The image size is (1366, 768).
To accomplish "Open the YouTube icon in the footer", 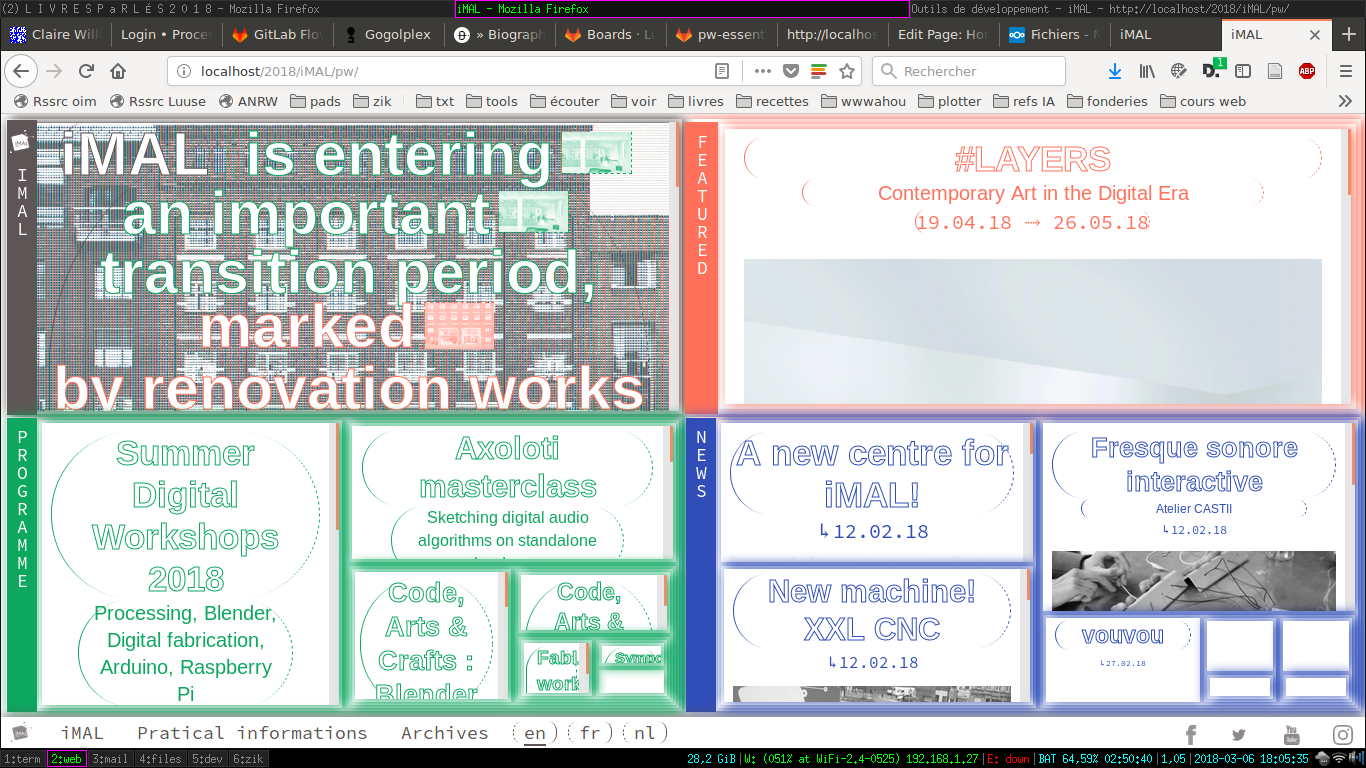I will pos(1291,734).
